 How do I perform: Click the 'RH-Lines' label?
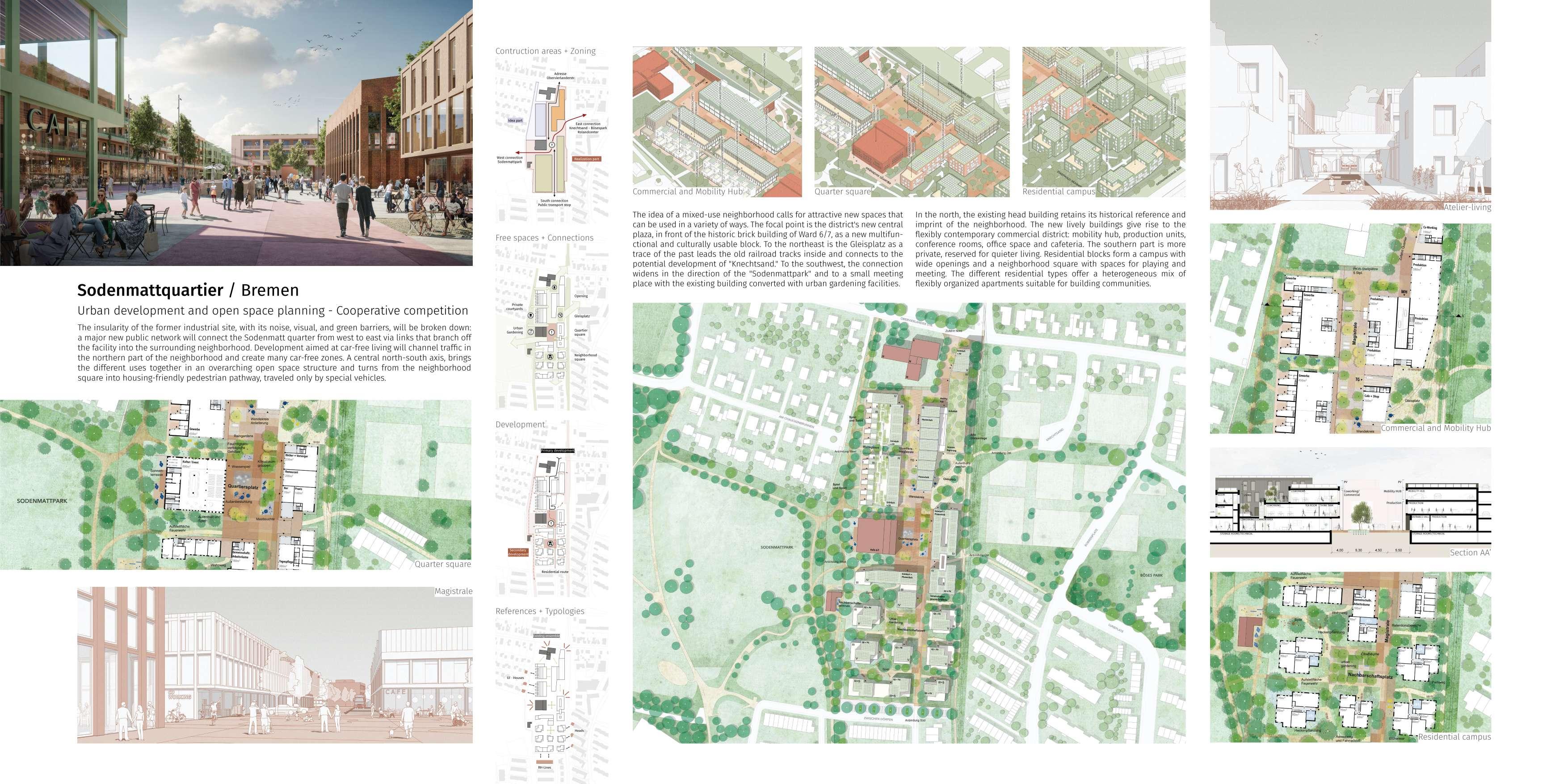pyautogui.click(x=545, y=767)
